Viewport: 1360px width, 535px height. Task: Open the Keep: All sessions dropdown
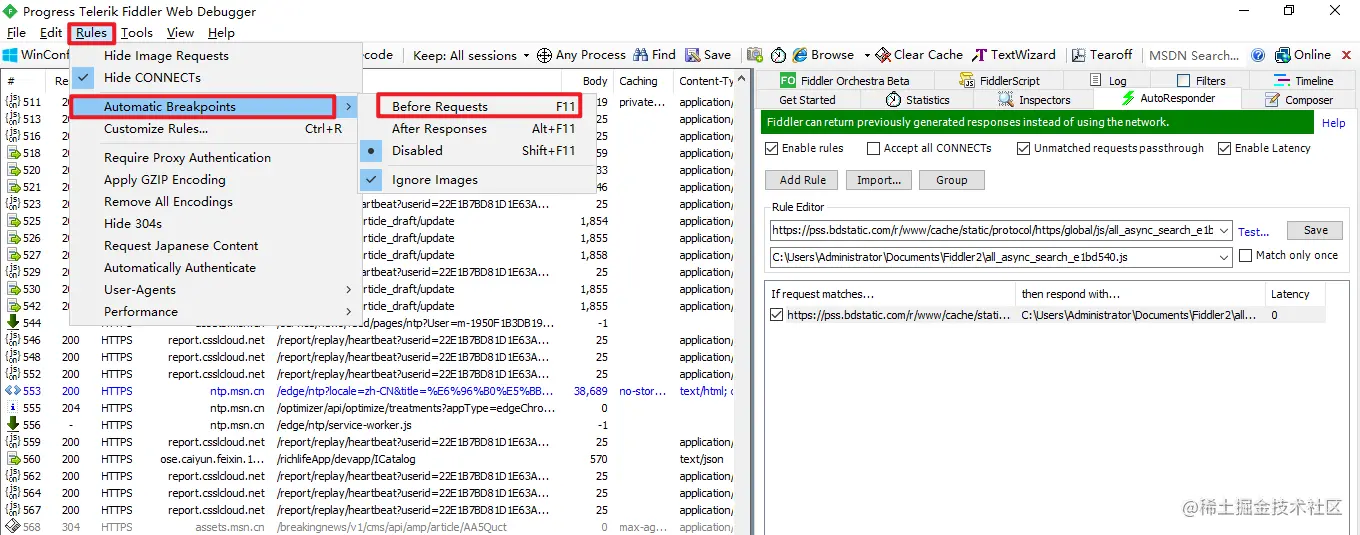(472, 56)
